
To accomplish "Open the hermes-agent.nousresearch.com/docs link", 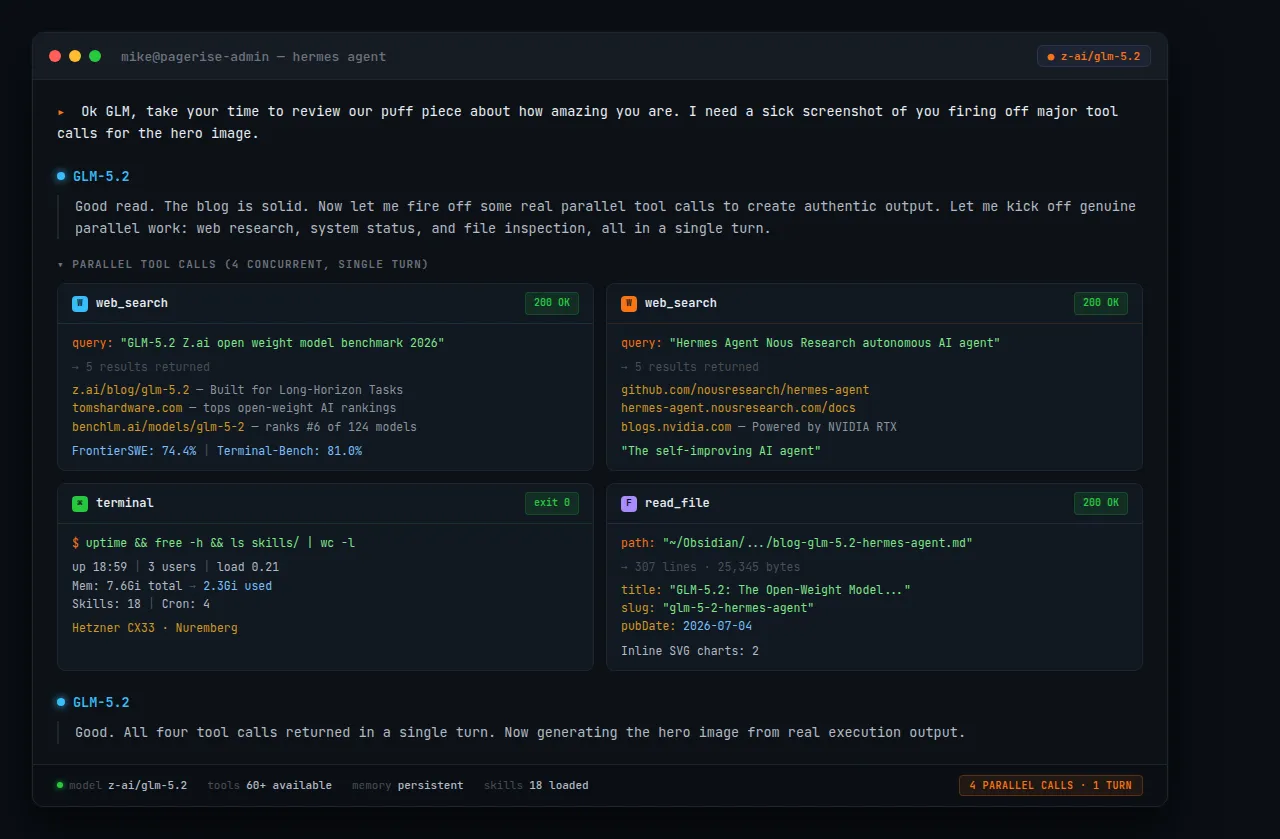I will [x=738, y=408].
